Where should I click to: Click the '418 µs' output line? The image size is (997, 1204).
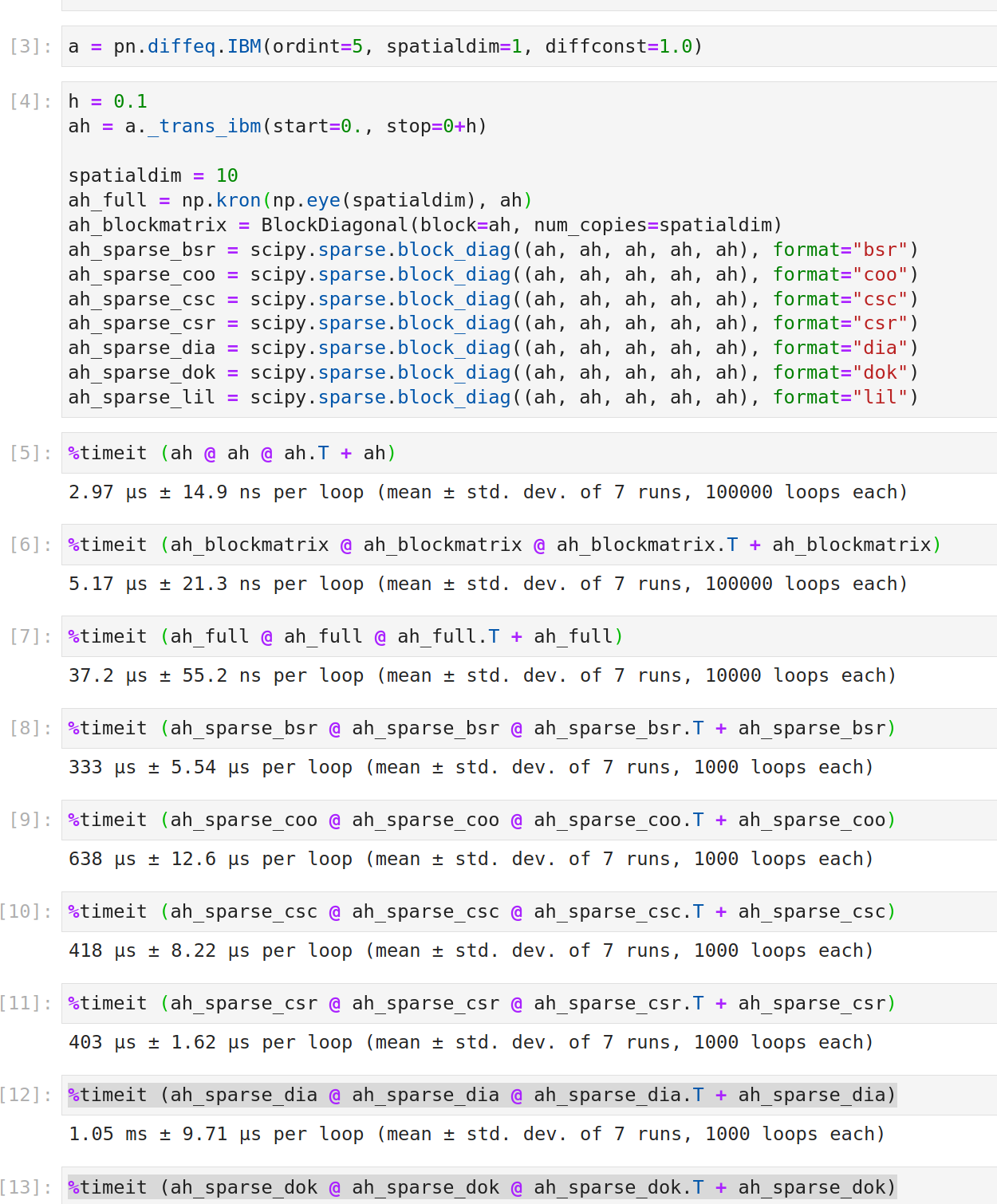click(471, 950)
